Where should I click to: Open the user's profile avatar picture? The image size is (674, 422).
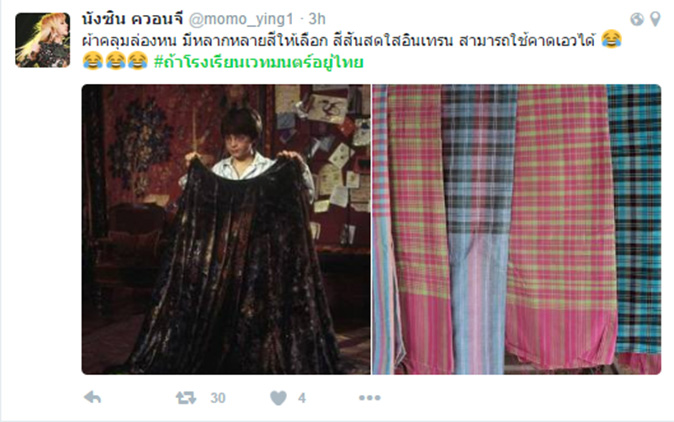(43, 40)
